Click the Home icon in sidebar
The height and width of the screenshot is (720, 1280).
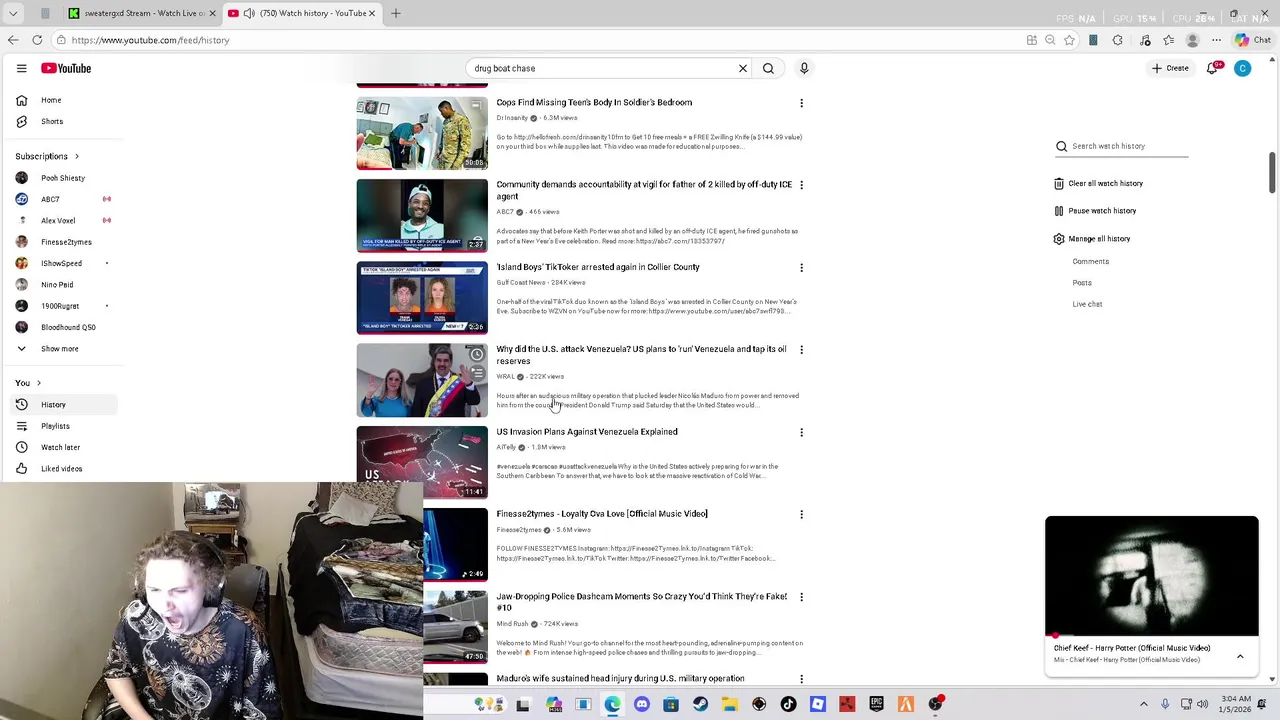pos(21,100)
